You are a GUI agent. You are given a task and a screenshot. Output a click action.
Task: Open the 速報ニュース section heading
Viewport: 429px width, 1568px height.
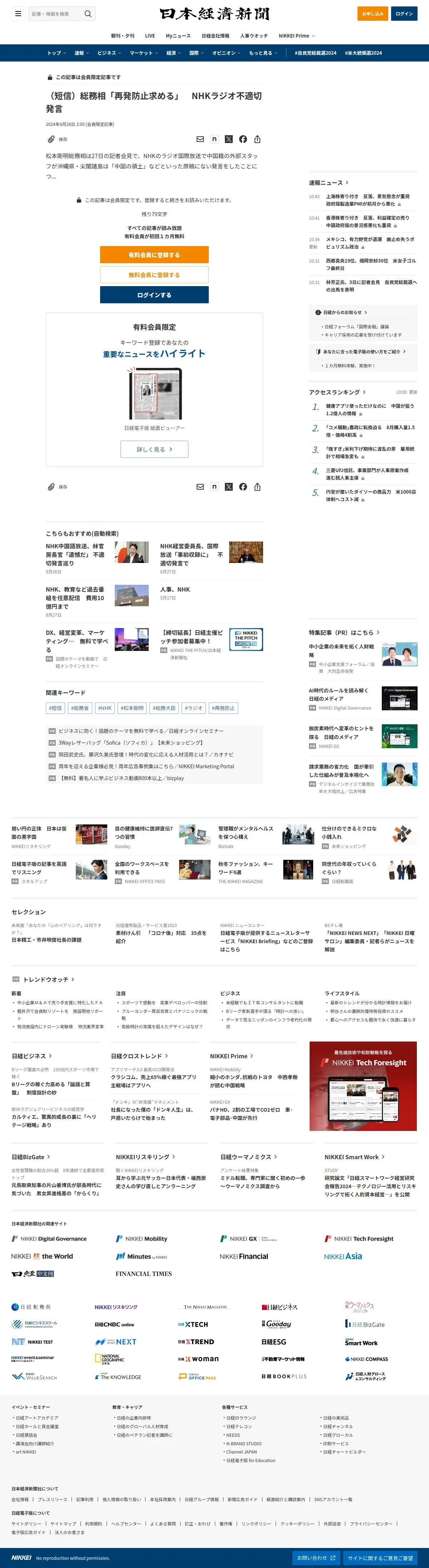329,183
